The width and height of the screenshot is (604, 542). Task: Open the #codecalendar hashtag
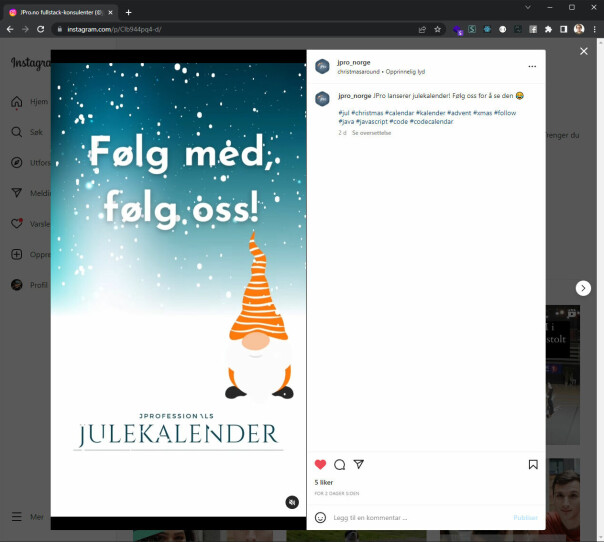(431, 121)
